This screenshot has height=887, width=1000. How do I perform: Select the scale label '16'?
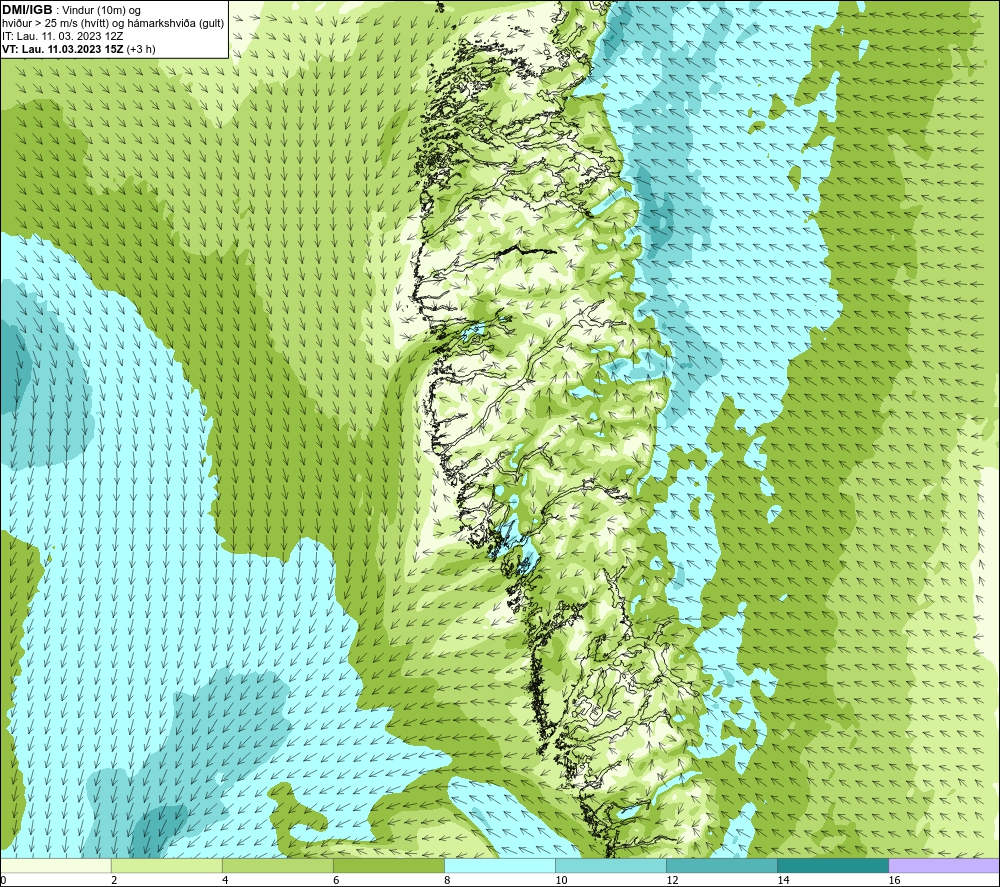click(893, 880)
